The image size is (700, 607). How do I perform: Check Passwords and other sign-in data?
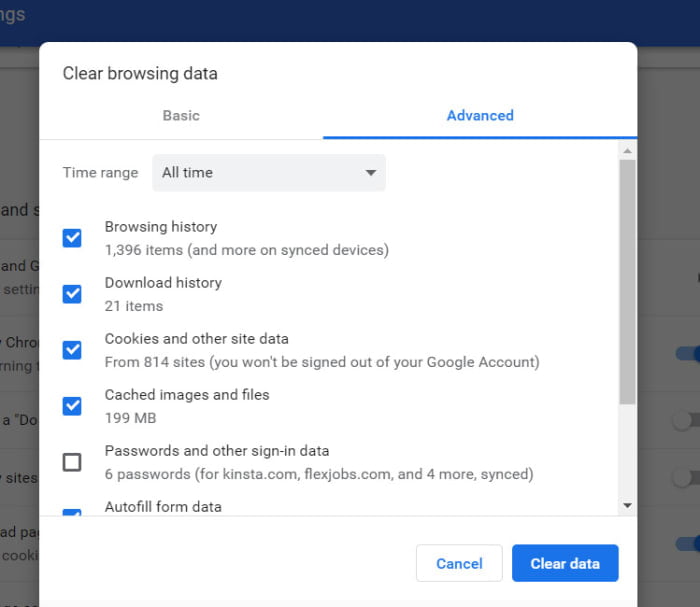[72, 462]
